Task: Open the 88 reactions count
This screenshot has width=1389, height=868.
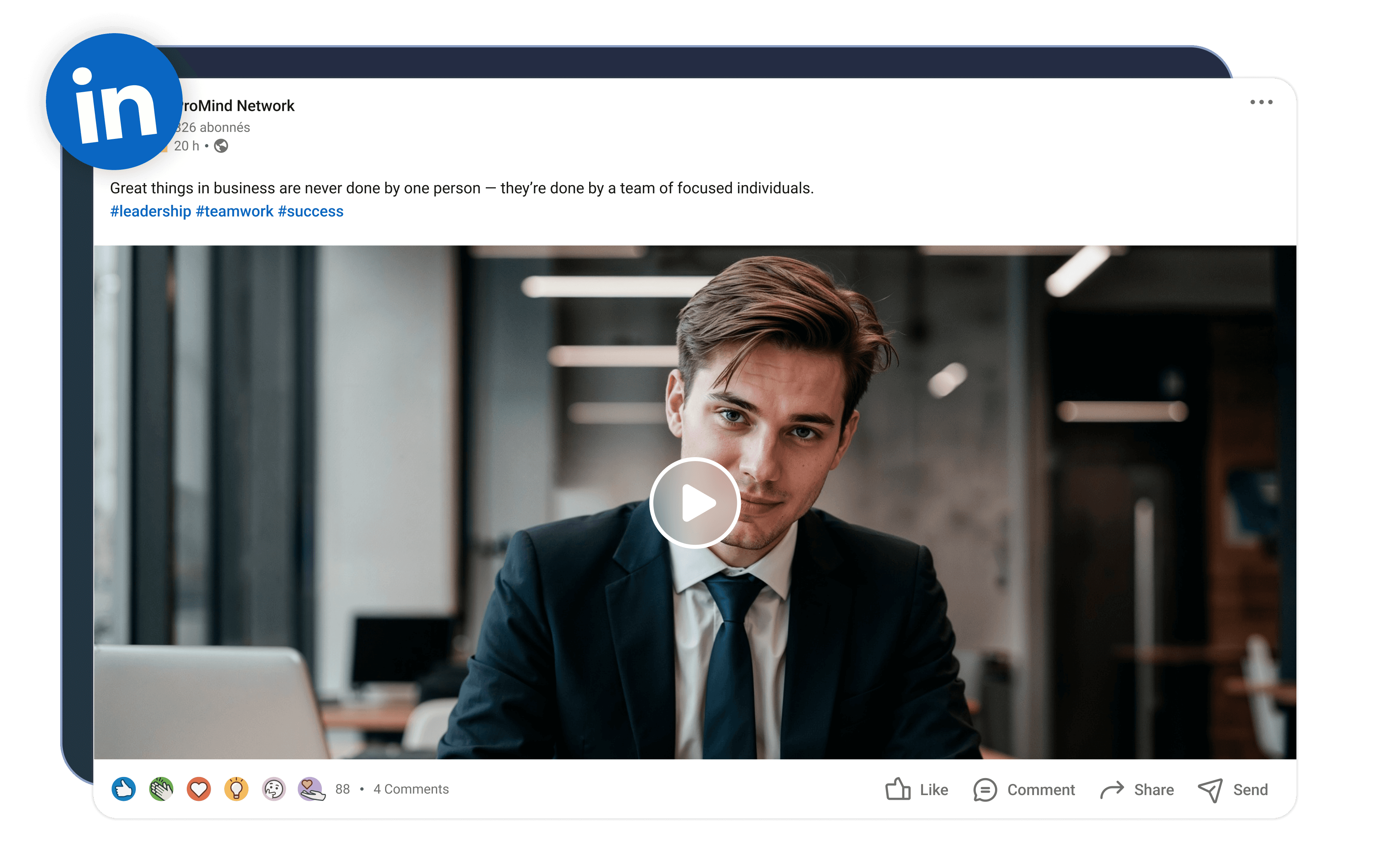Action: 343,789
